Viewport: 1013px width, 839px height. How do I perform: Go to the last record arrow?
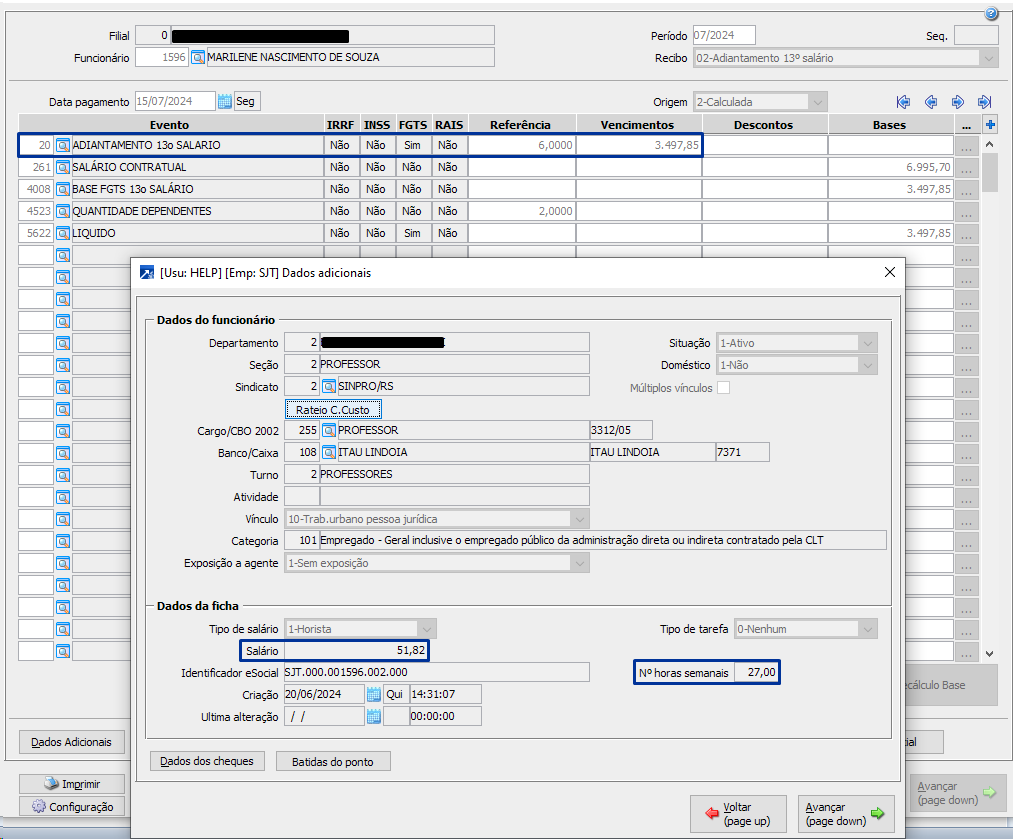[984, 102]
